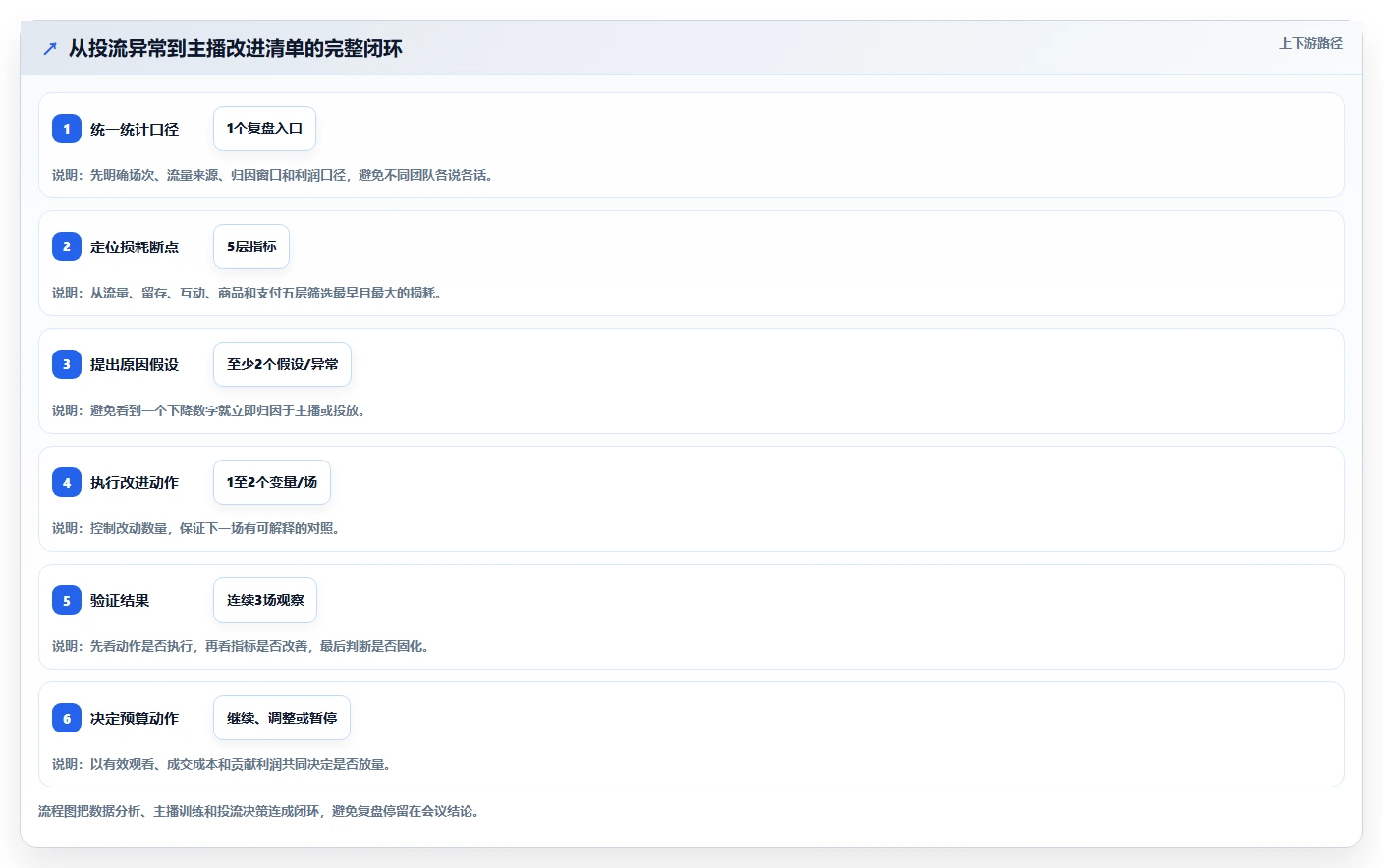Click step number badge 1
This screenshot has height=868, width=1383.
67,129
